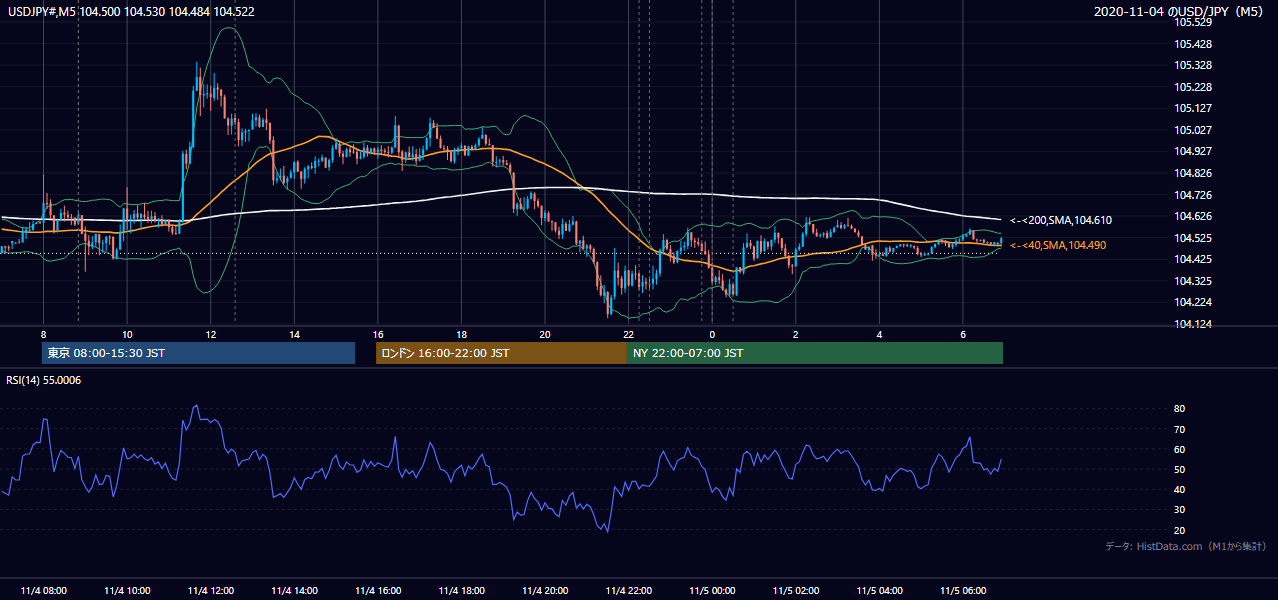Click the 11/5 06:00 date axis label
1278x600 pixels.
pyautogui.click(x=963, y=591)
